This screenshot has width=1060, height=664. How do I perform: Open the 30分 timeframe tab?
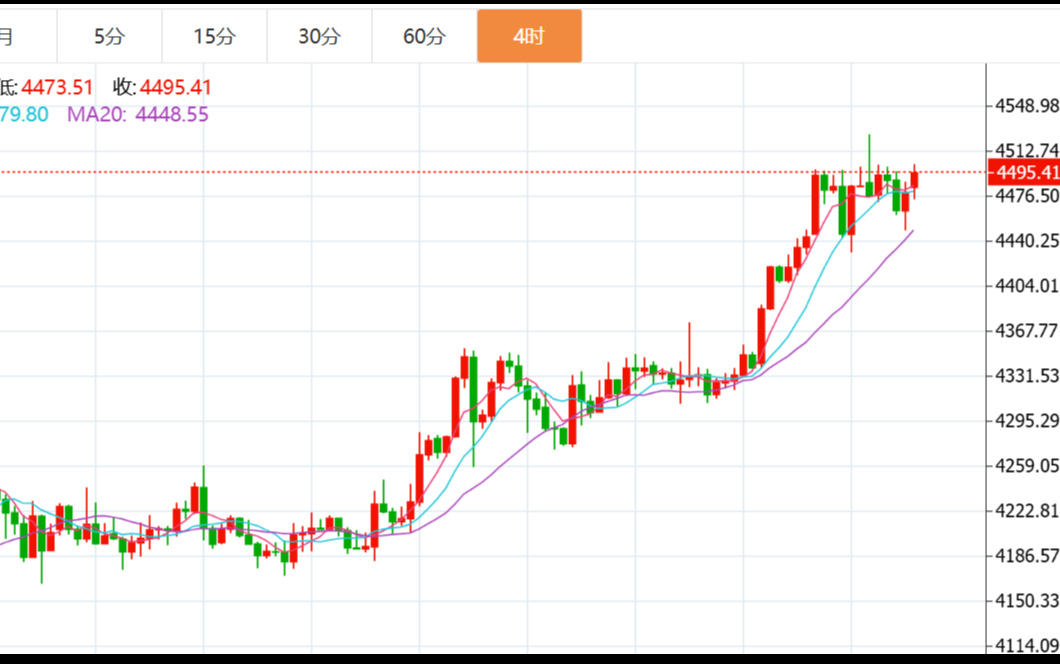coord(319,37)
